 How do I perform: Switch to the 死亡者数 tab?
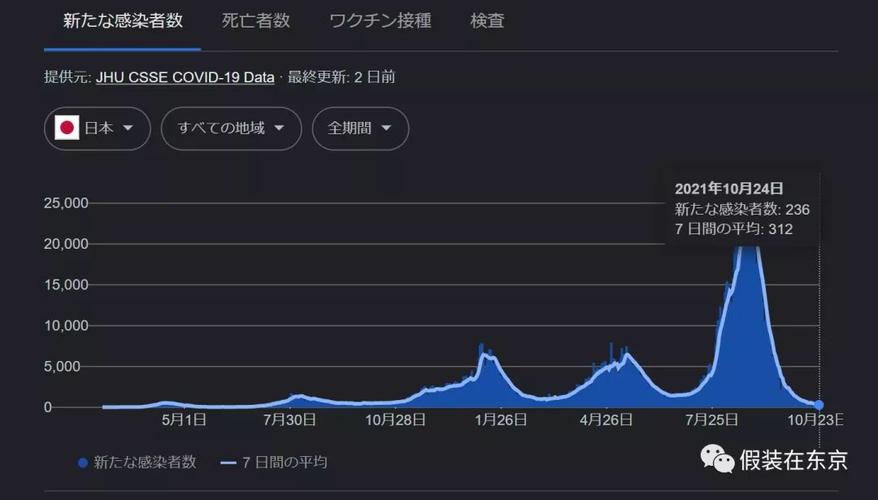256,21
